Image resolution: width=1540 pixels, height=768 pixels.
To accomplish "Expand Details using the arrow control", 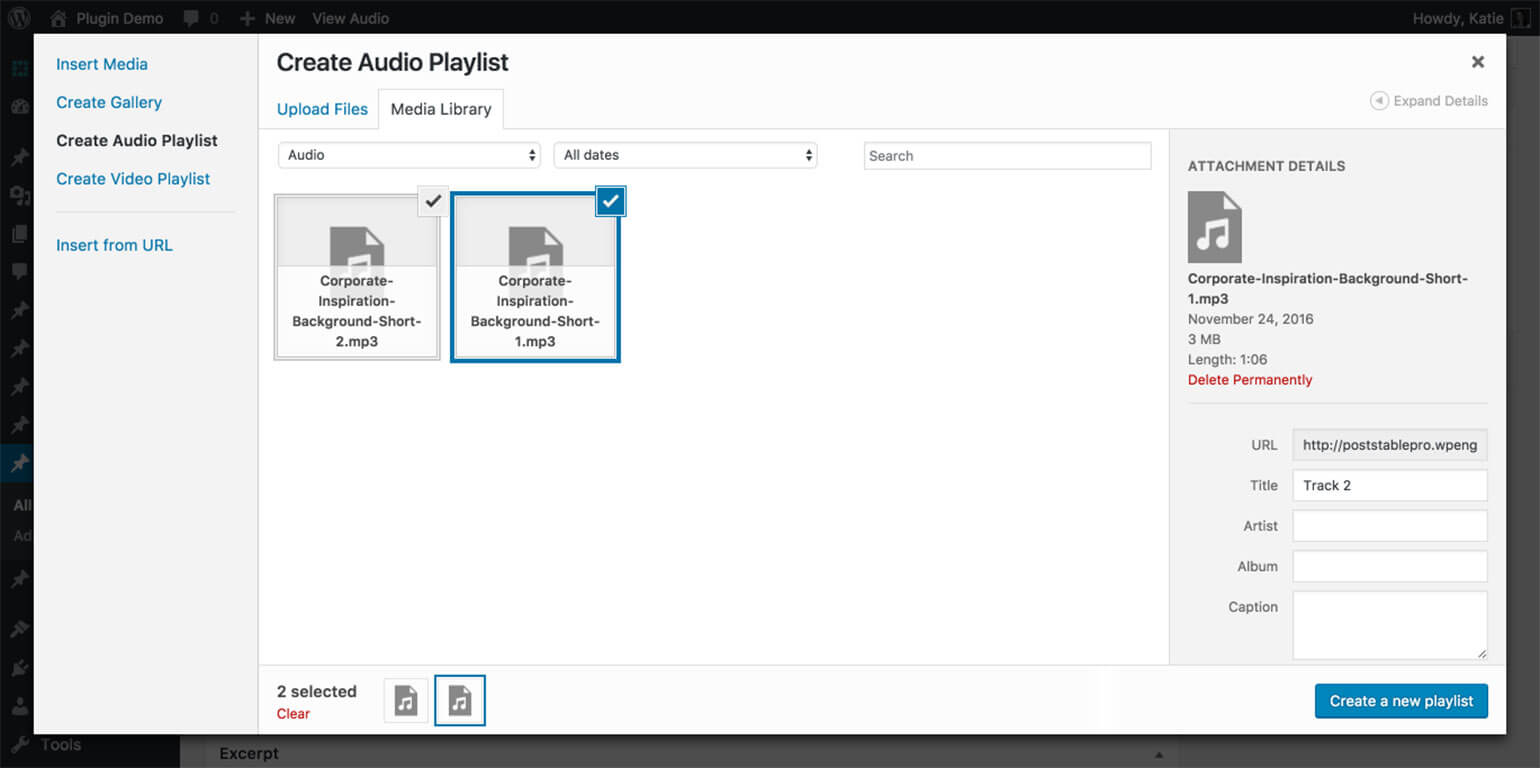I will [1428, 100].
